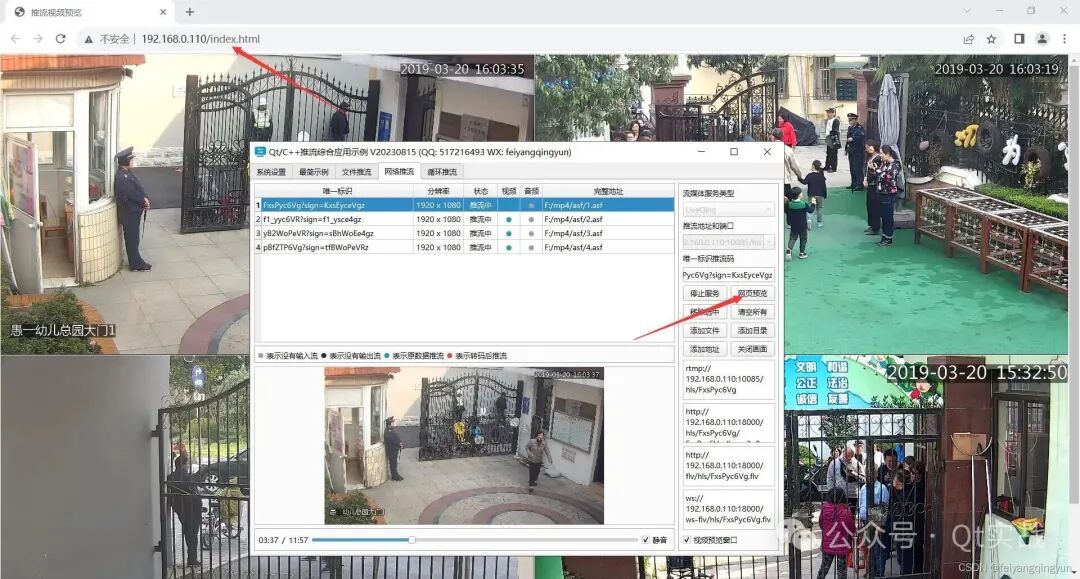Click the forward navigation arrow in the browser
Image resolution: width=1080 pixels, height=579 pixels.
tap(38, 38)
